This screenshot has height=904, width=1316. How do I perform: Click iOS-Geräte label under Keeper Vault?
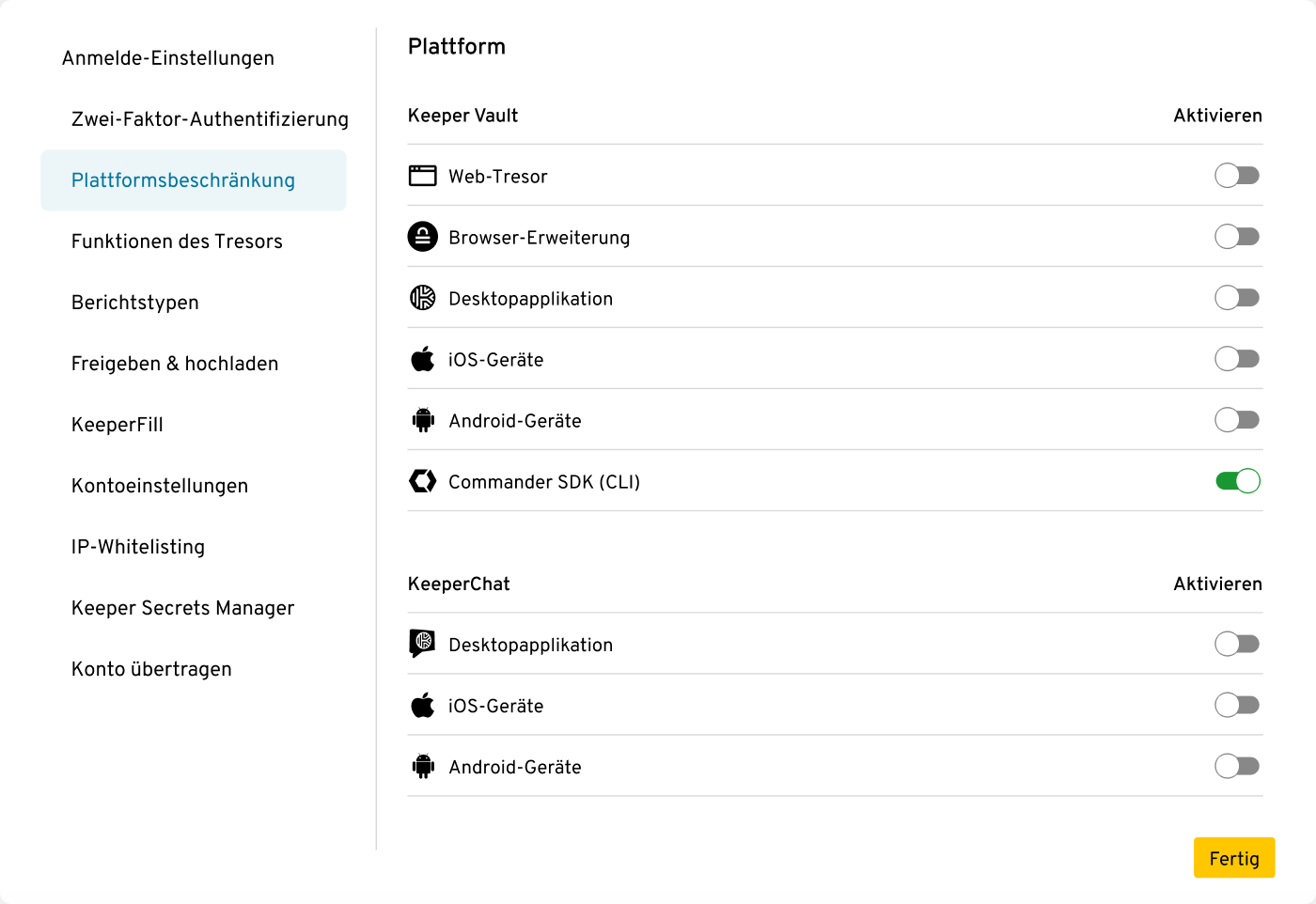[x=496, y=360]
